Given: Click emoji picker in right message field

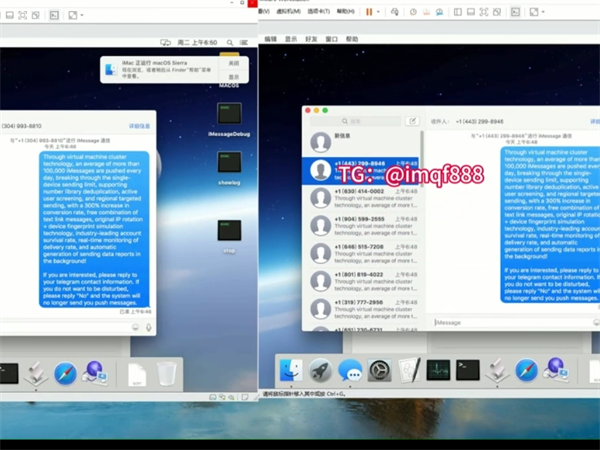Looking at the screenshot, I should pyautogui.click(x=596, y=322).
